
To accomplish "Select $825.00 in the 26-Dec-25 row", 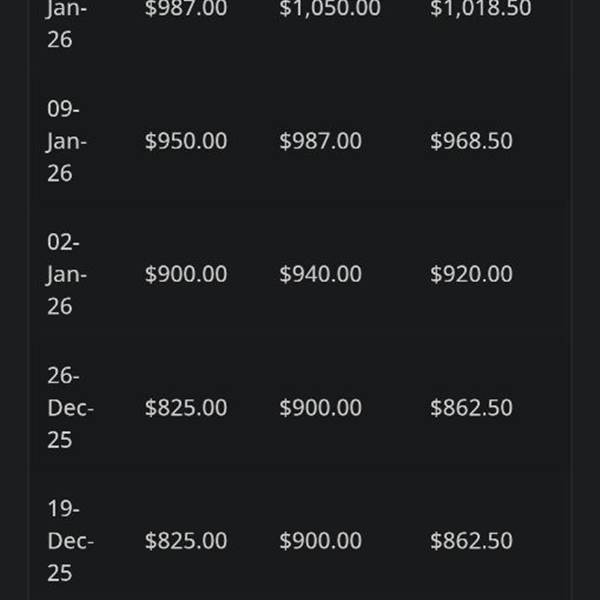I will pyautogui.click(x=186, y=408).
